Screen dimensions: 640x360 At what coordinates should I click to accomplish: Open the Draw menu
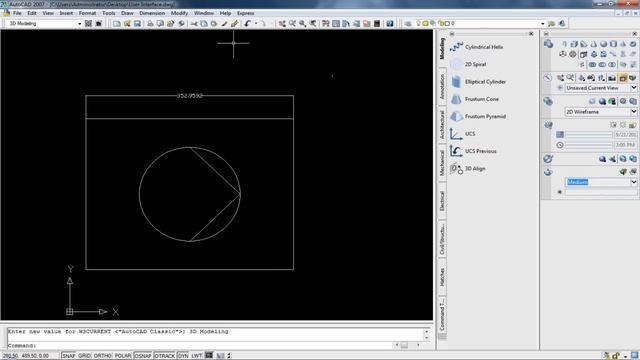[x=127, y=13]
